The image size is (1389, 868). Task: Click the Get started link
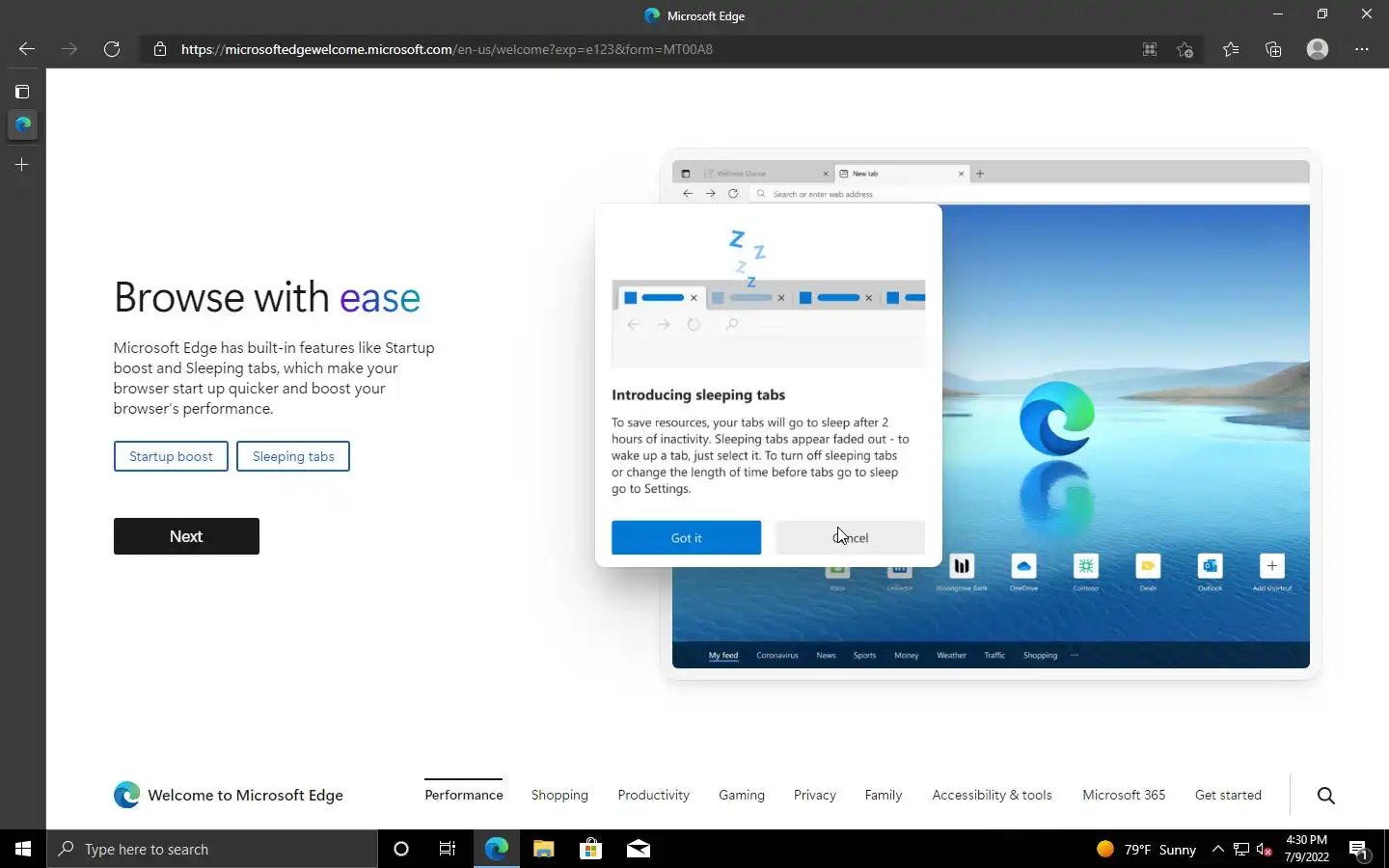tap(1228, 795)
